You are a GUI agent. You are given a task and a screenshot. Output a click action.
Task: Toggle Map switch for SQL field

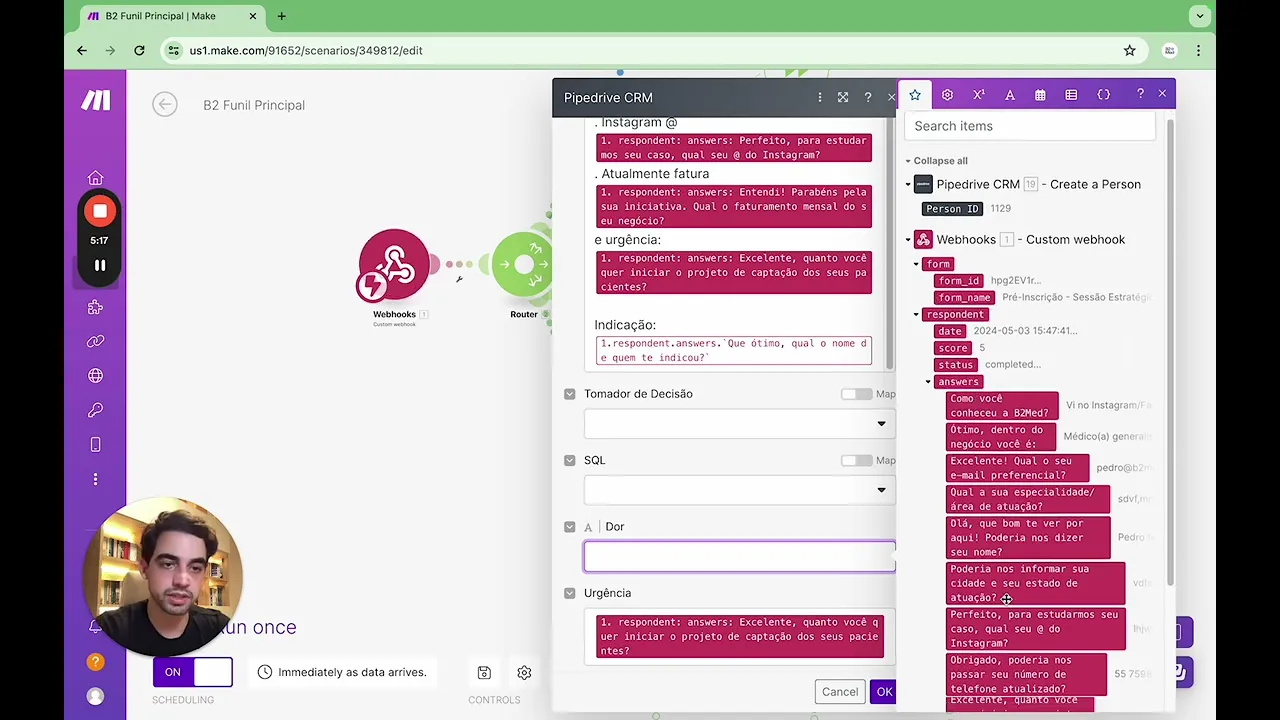coord(856,460)
